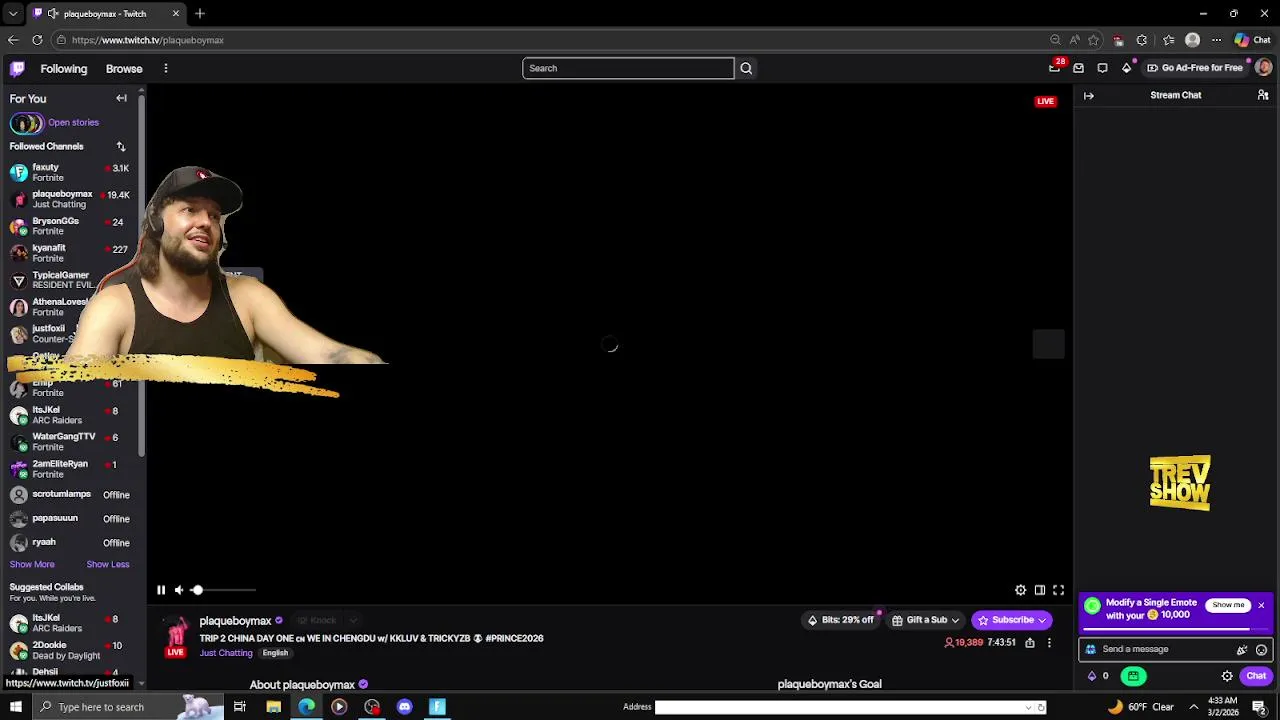This screenshot has width=1280, height=720.
Task: Reload the browser page
Action: click(x=37, y=40)
